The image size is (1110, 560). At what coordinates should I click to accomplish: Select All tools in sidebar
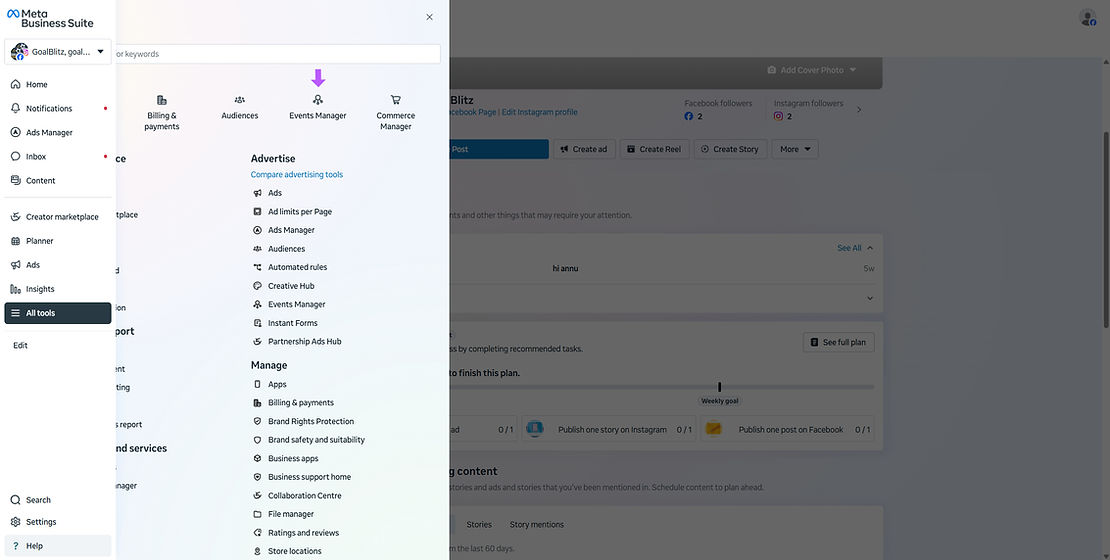click(x=57, y=313)
